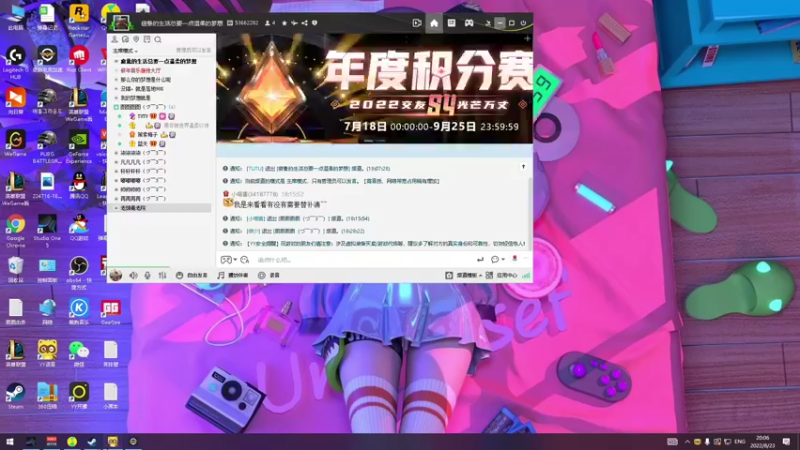Open Logitech G HUB desktop icon
800x450 pixels.
pos(15,63)
